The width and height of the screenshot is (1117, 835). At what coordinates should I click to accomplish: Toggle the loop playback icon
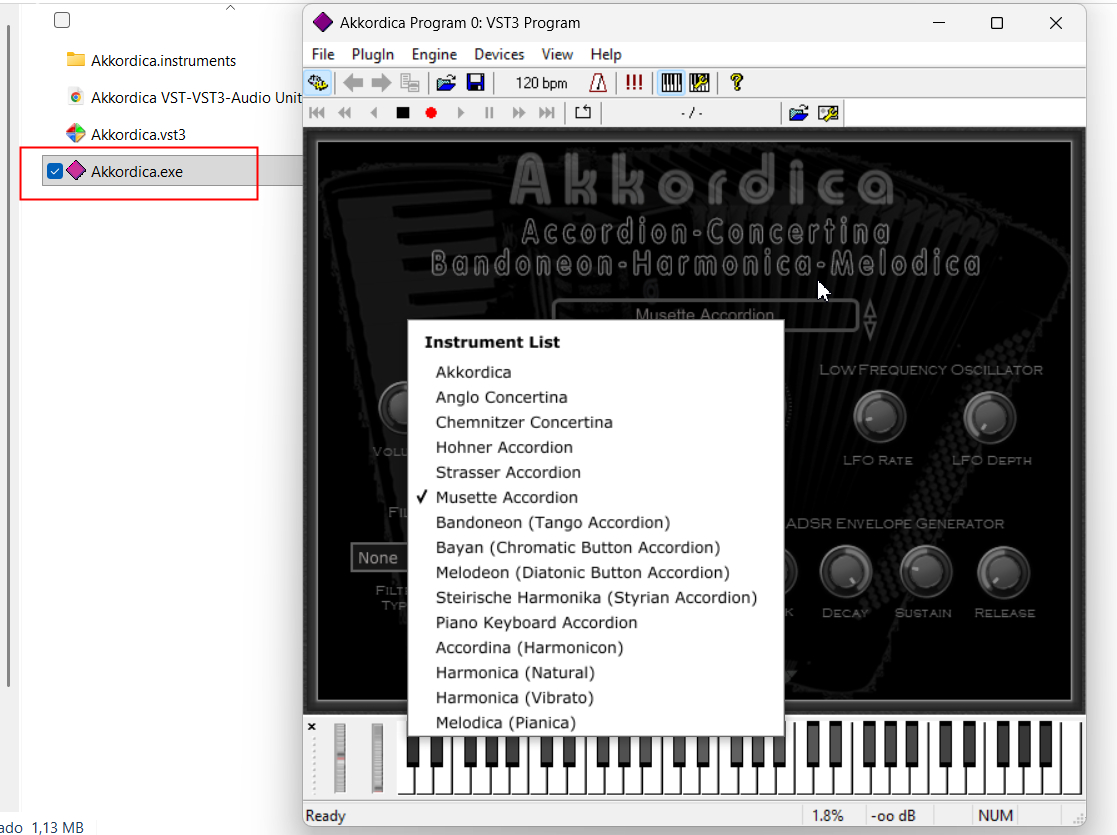[x=583, y=112]
